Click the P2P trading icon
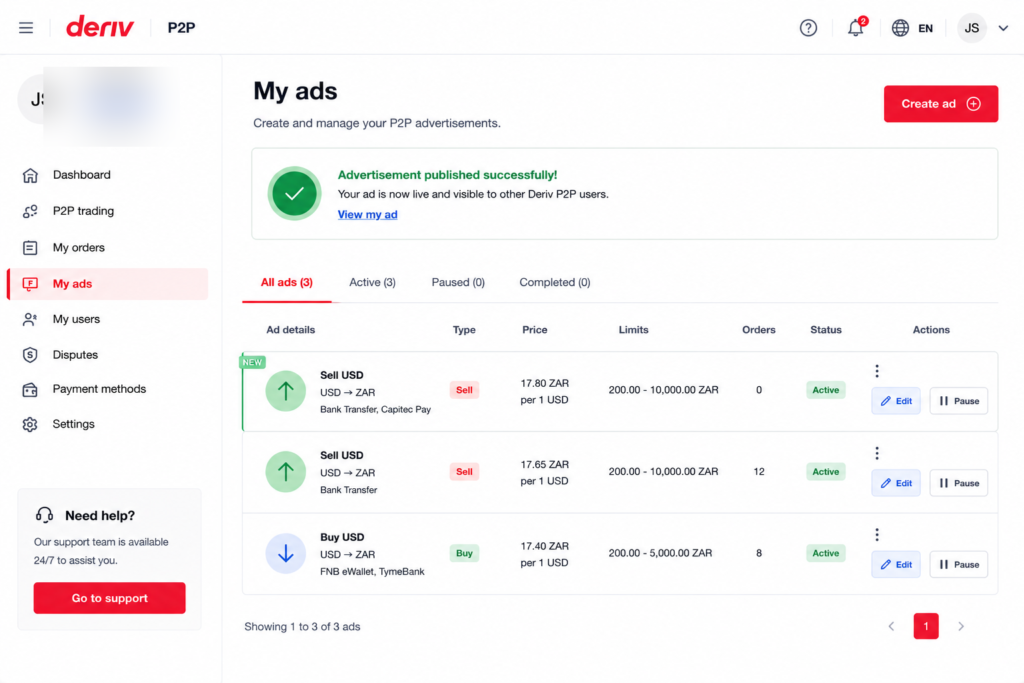The image size is (1024, 683). [x=30, y=211]
